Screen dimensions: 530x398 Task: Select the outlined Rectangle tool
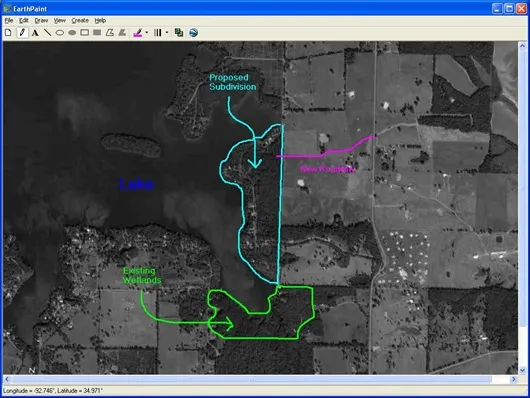tap(85, 32)
